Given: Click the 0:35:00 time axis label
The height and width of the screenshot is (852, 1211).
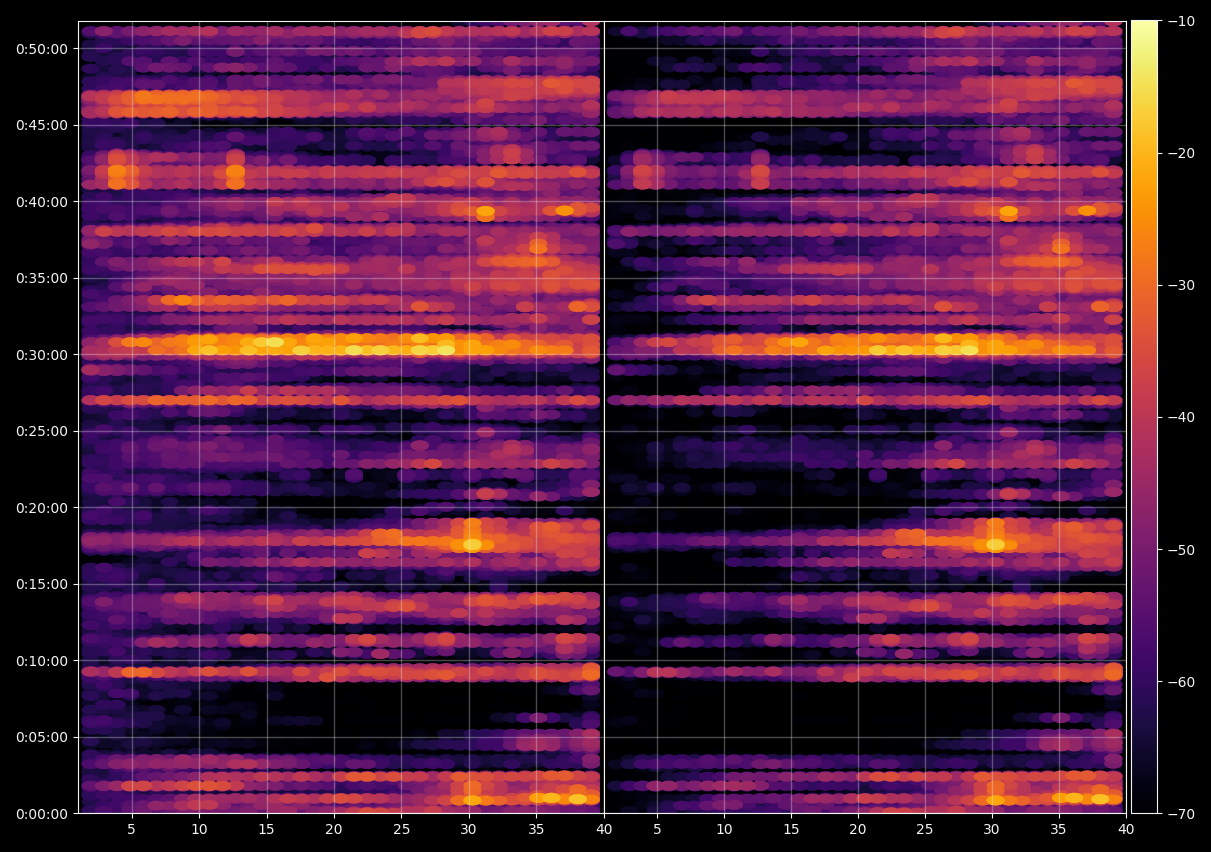Looking at the screenshot, I should click(x=42, y=278).
